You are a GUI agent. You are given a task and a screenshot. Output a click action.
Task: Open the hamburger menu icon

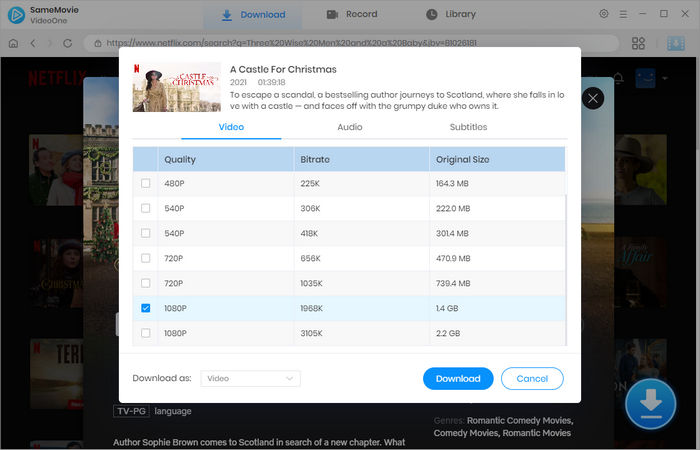click(623, 14)
